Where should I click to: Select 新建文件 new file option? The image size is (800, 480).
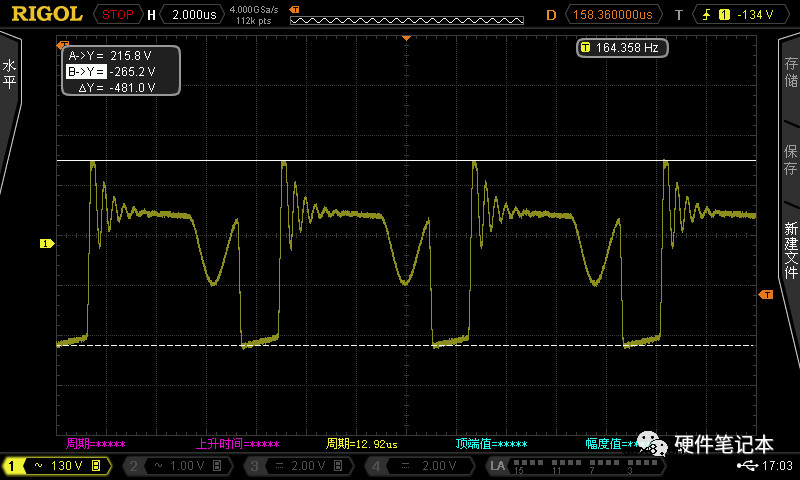click(x=790, y=250)
